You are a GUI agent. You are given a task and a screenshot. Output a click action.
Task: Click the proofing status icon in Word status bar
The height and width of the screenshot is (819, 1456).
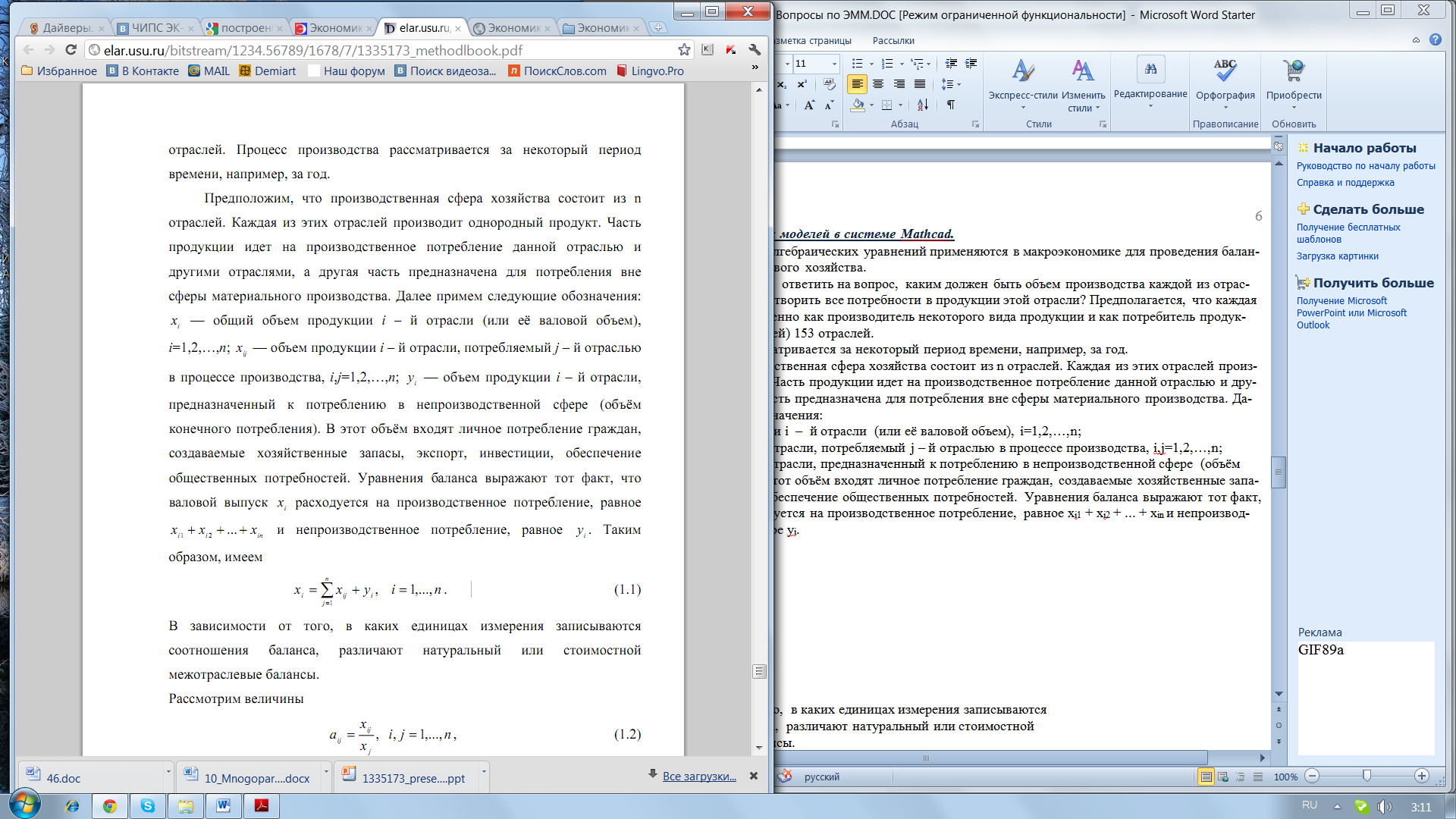pyautogui.click(x=786, y=776)
